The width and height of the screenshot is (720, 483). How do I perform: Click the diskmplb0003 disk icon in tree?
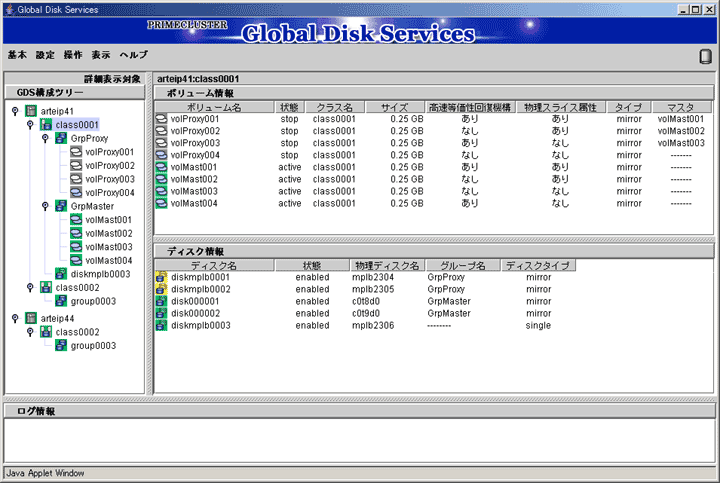pos(61,274)
